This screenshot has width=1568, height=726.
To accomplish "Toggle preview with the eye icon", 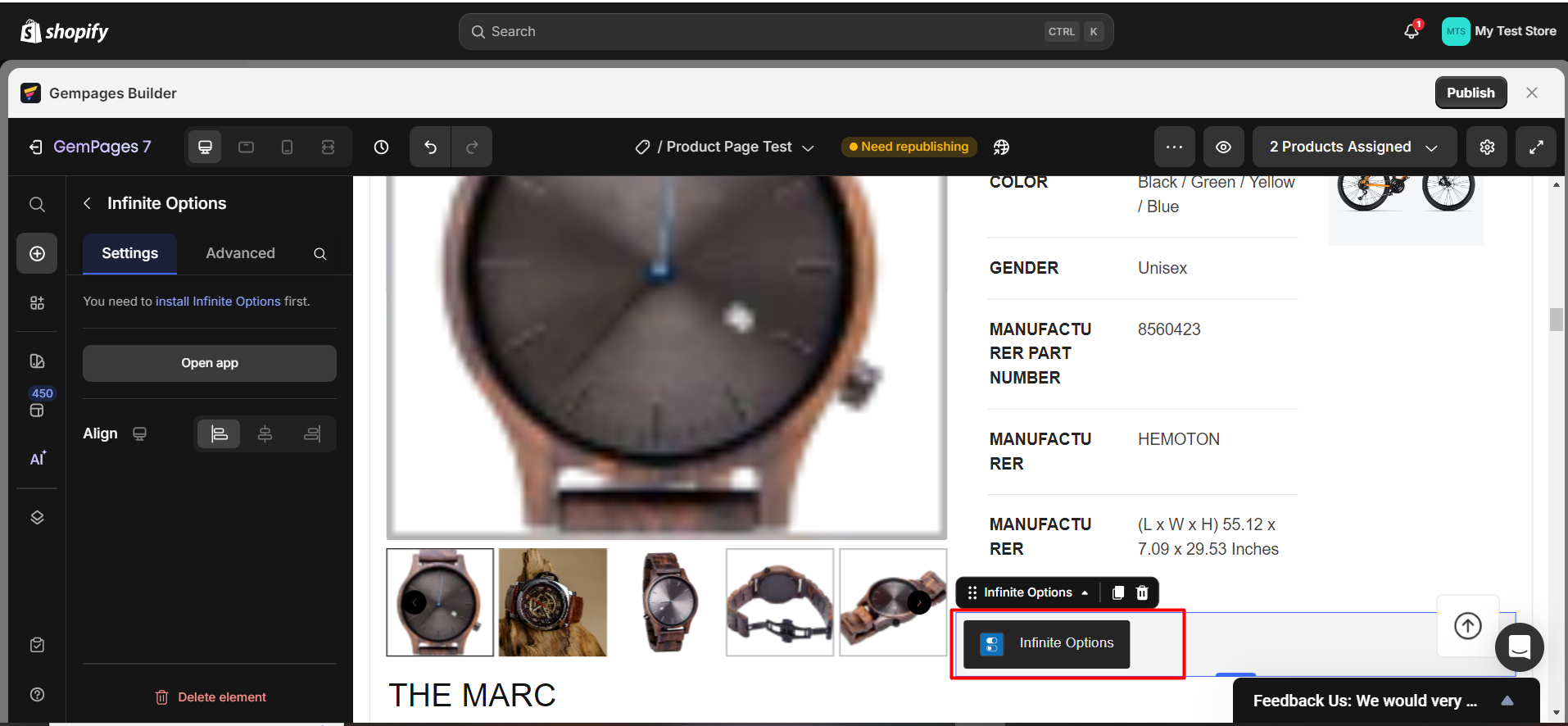I will (x=1223, y=147).
